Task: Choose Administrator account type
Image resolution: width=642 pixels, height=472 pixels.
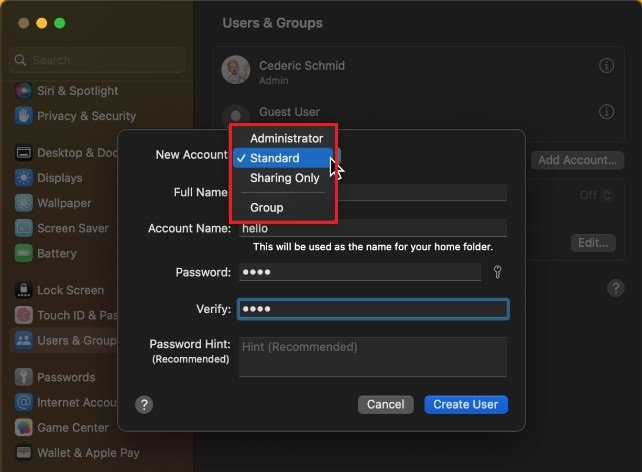Action: (x=286, y=138)
